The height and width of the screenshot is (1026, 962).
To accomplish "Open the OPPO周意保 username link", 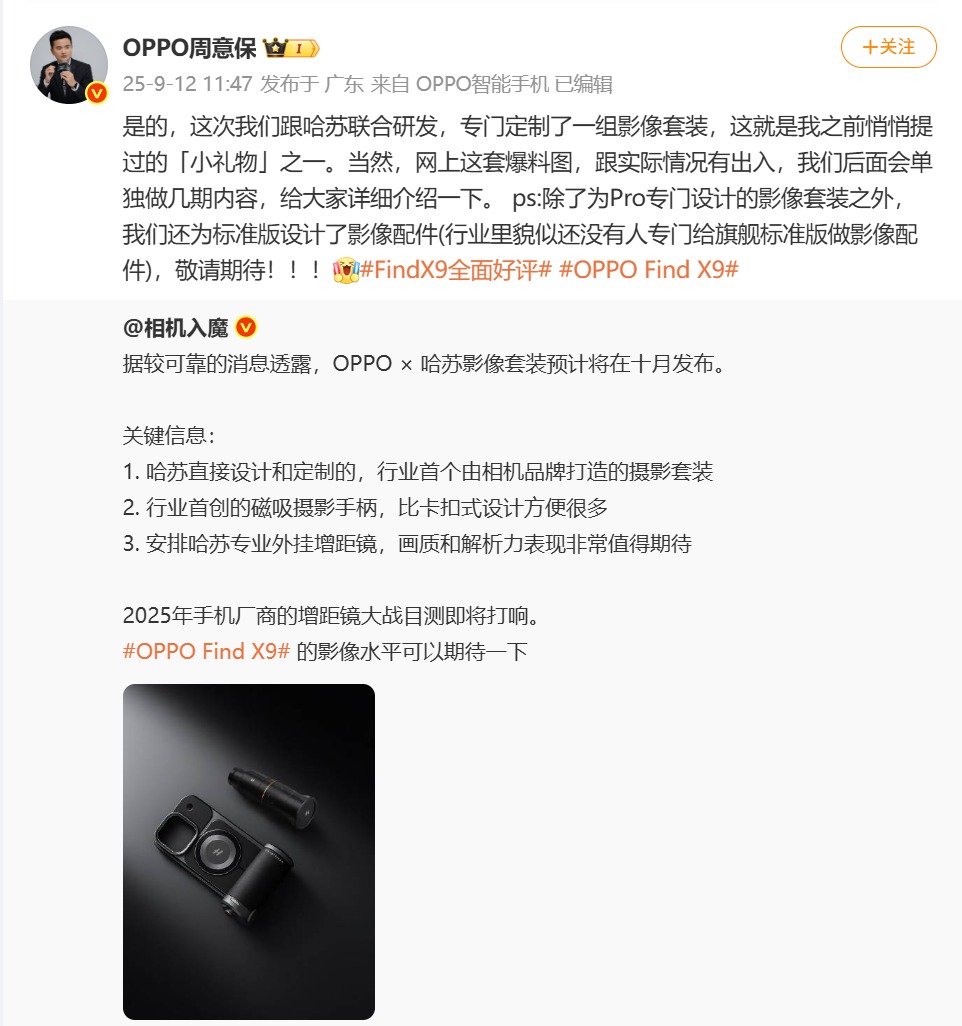I will [189, 48].
